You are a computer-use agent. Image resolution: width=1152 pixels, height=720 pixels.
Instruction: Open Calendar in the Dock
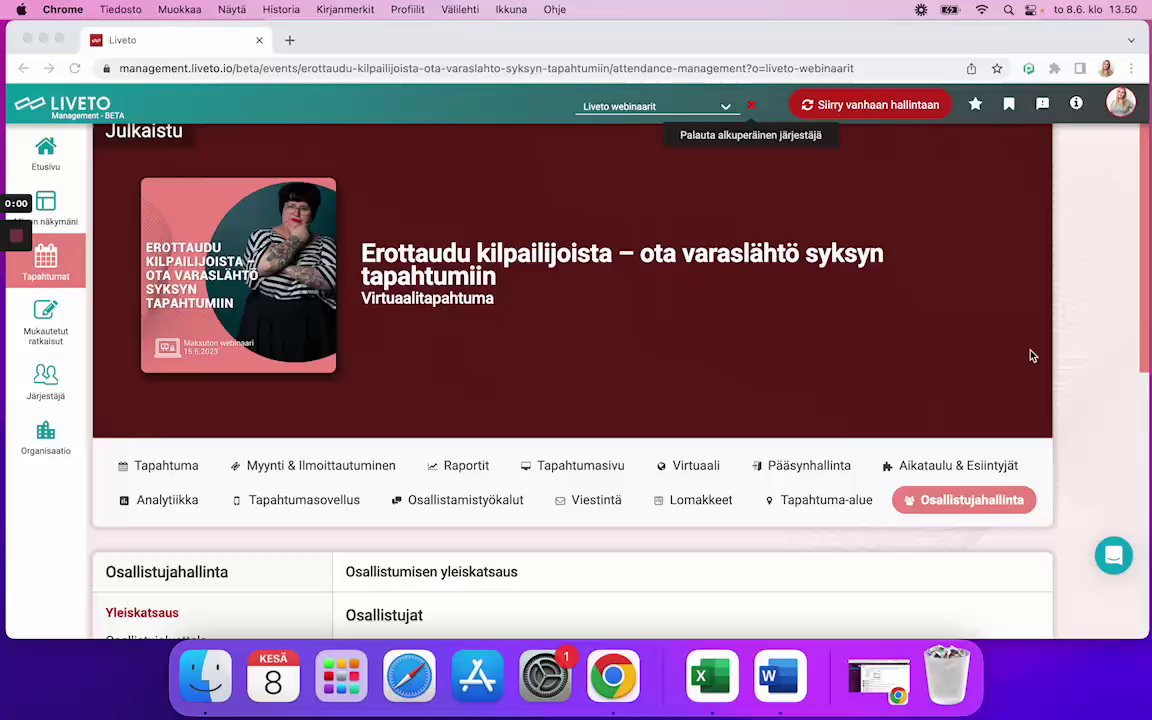tap(273, 676)
